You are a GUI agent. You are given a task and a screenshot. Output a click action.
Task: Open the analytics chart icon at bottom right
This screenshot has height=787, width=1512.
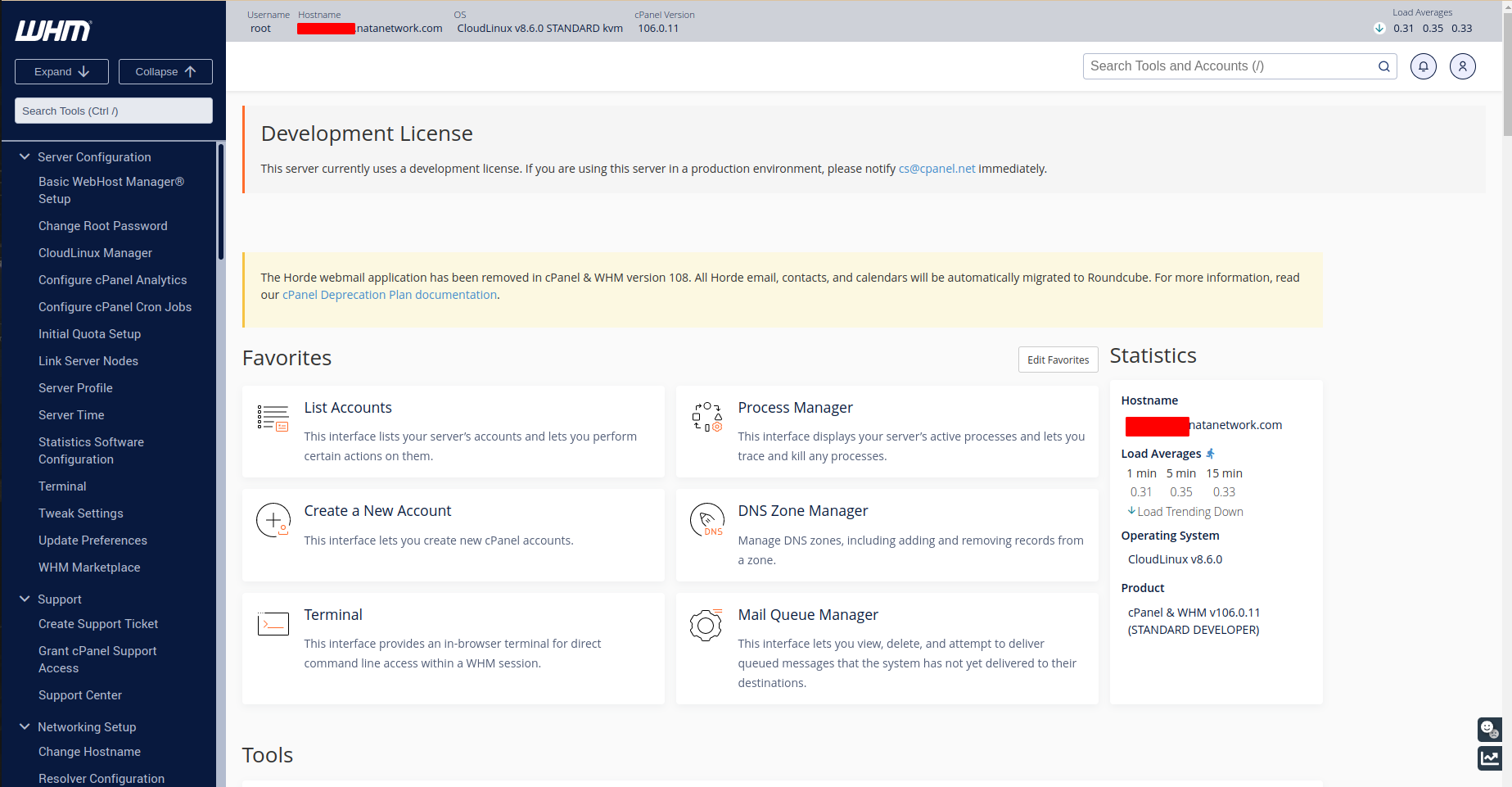point(1490,758)
